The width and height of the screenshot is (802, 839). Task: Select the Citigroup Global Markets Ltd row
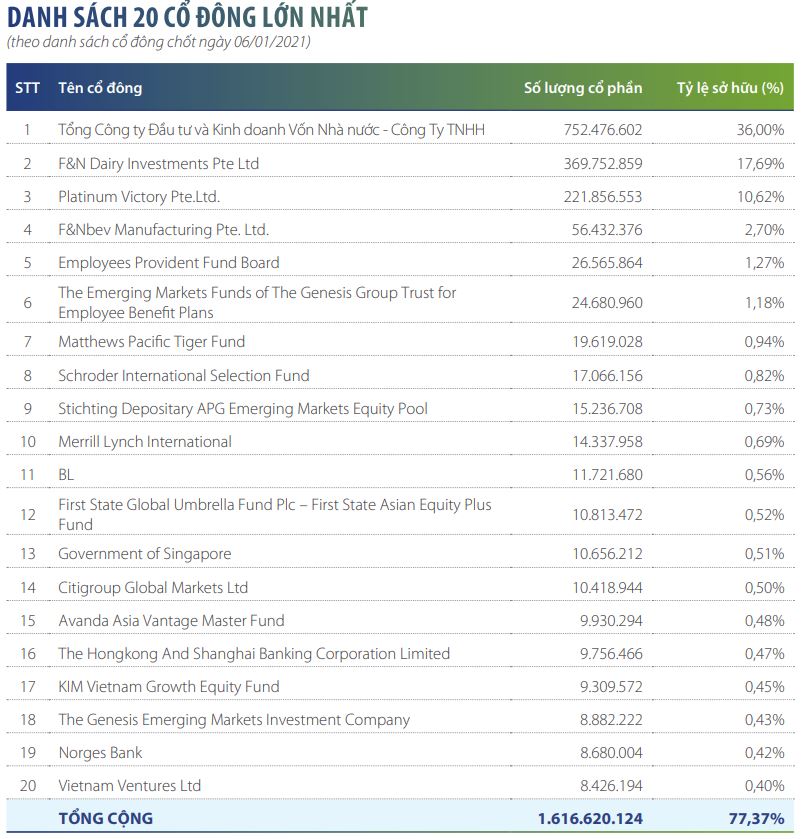pyautogui.click(x=153, y=587)
